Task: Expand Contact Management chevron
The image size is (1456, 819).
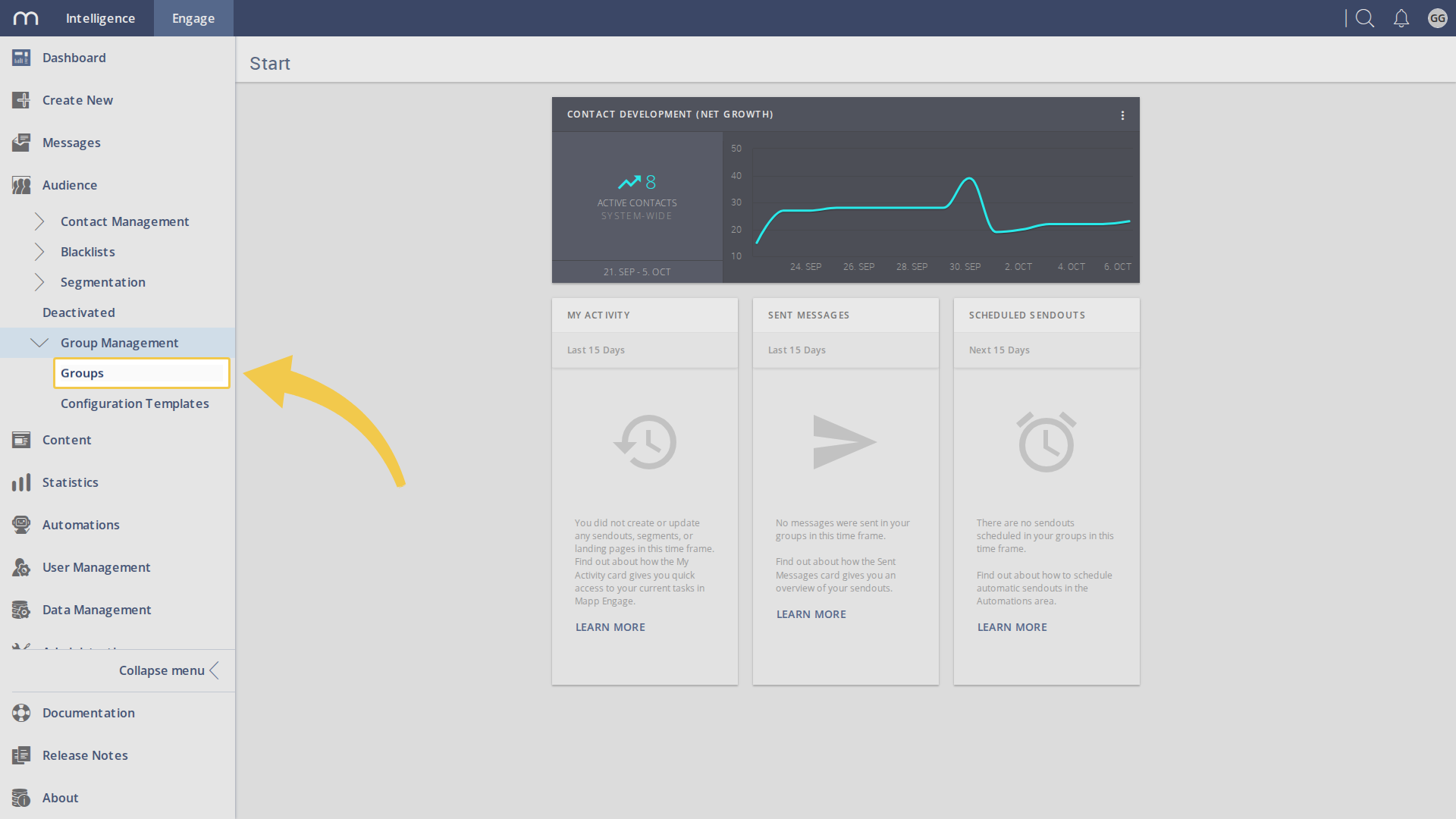Action: (x=39, y=221)
